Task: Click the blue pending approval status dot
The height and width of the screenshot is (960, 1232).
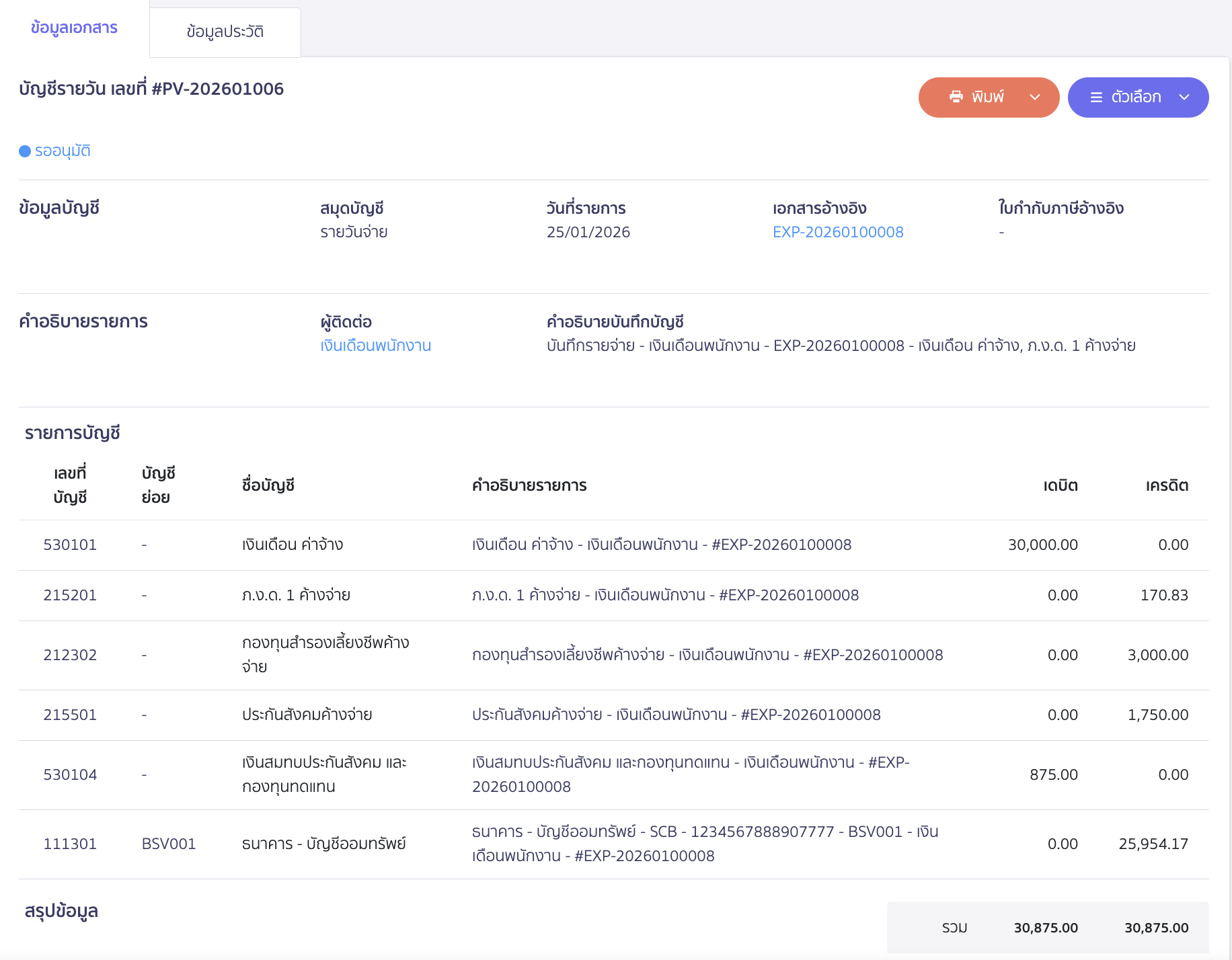Action: [x=25, y=151]
